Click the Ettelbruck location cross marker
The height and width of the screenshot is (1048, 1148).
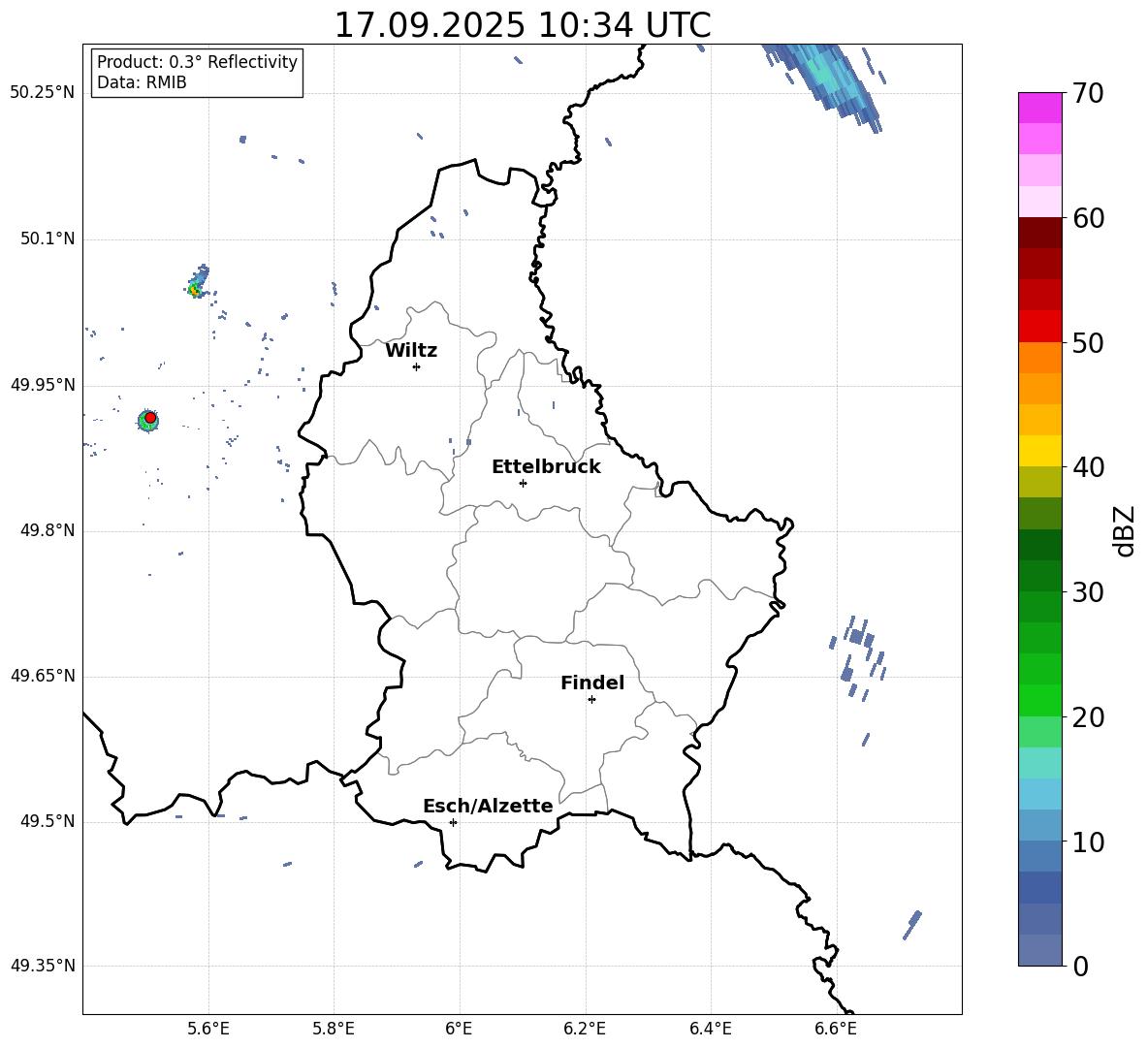coord(523,483)
